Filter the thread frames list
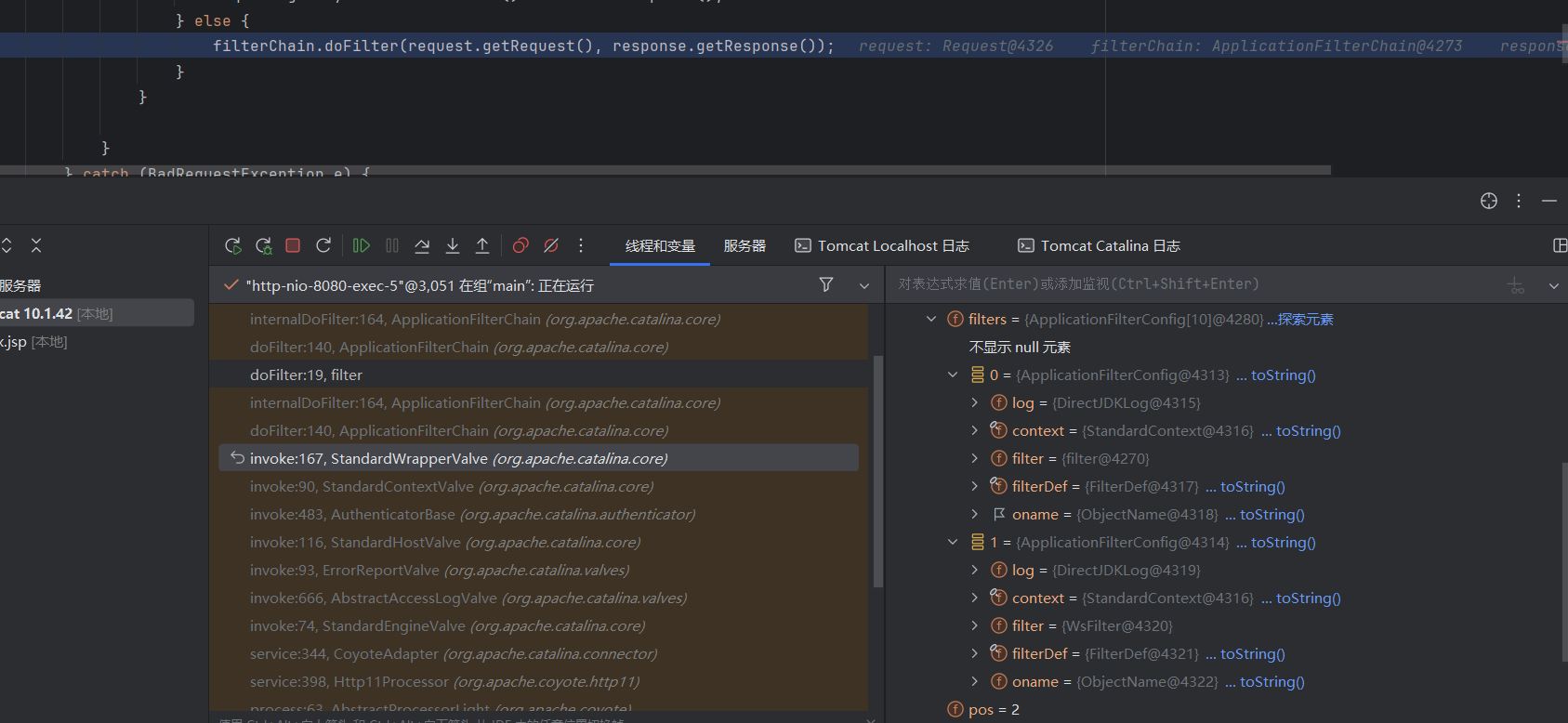The width and height of the screenshot is (1568, 723). tap(825, 284)
